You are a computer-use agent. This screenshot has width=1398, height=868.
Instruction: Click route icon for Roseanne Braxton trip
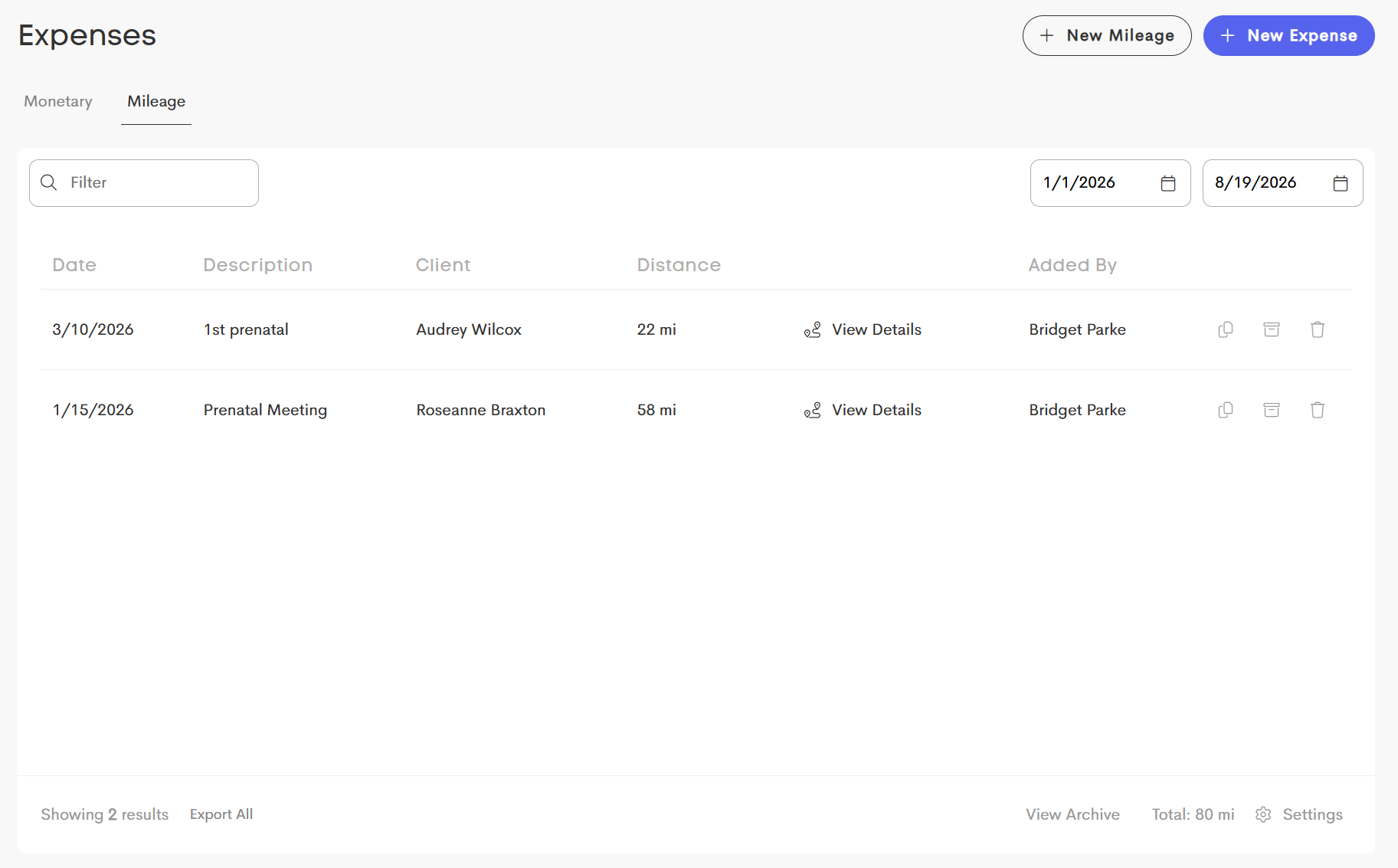click(813, 410)
